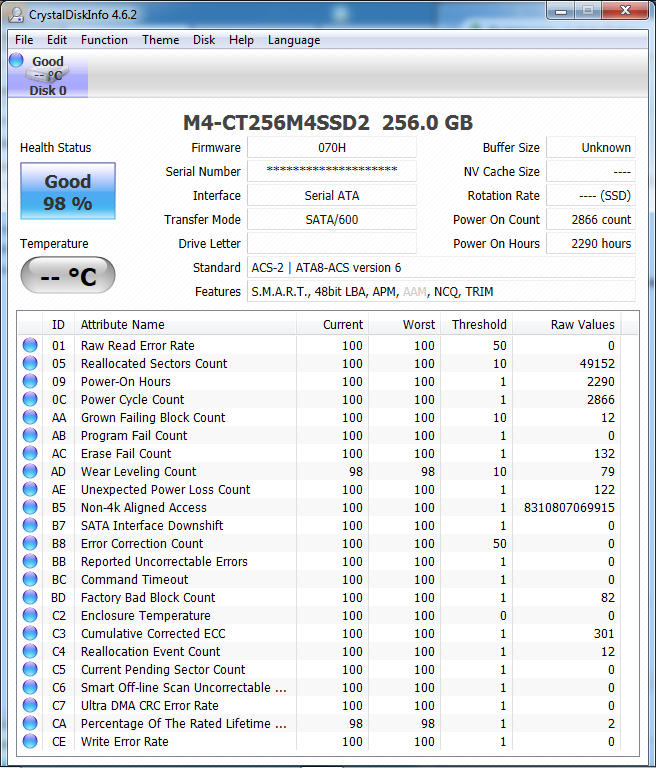Click the ID column header
The height and width of the screenshot is (768, 656).
click(58, 324)
